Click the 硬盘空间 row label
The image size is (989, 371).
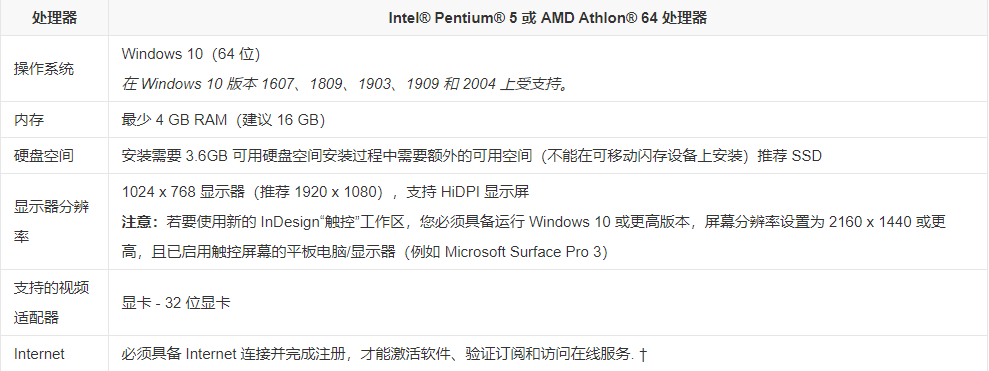44,155
